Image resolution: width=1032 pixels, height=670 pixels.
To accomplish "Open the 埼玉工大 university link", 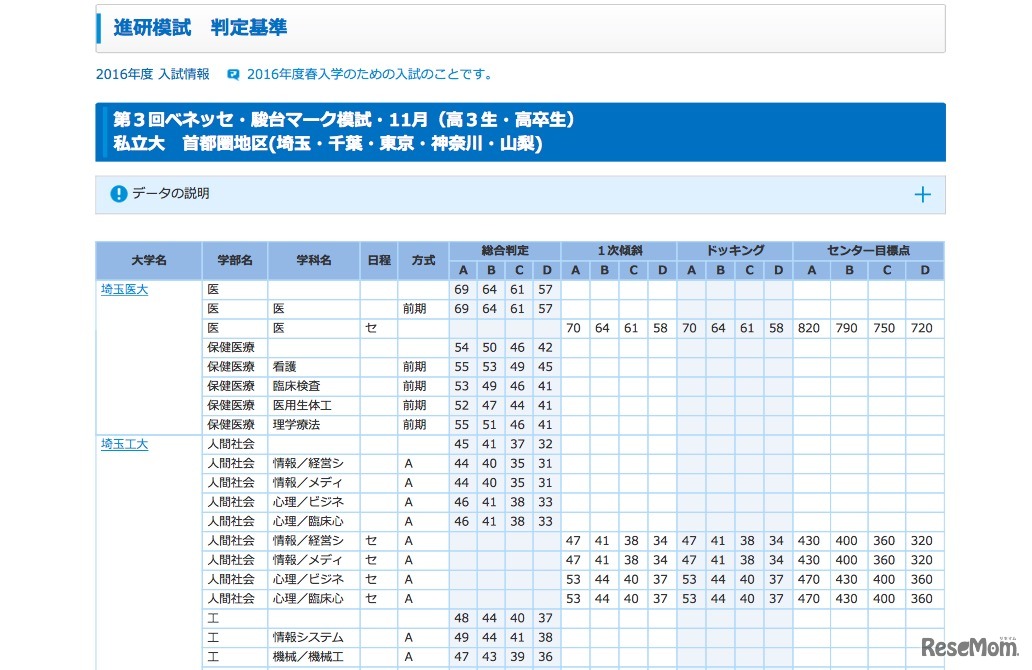I will pos(123,444).
